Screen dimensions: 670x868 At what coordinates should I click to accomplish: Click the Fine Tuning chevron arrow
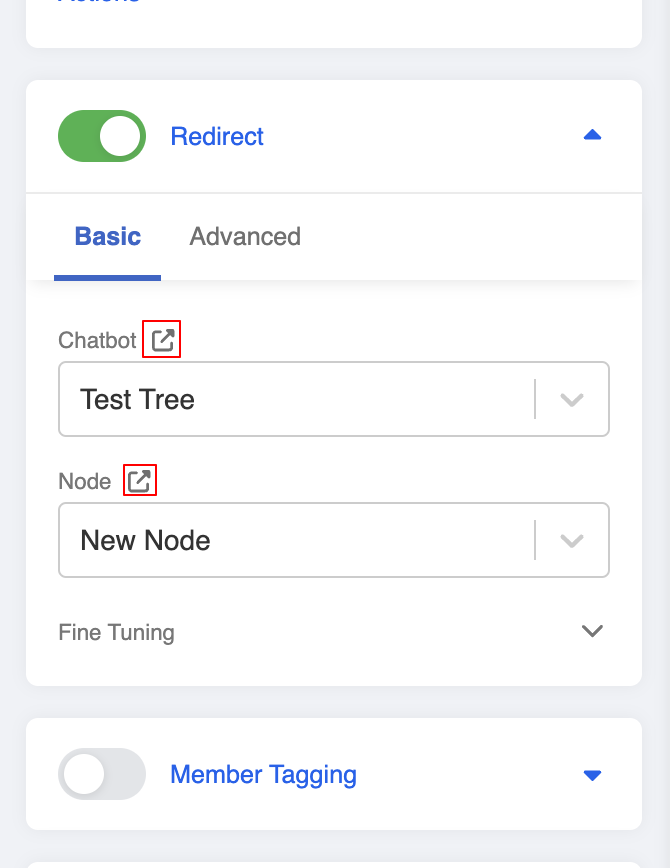coord(592,631)
